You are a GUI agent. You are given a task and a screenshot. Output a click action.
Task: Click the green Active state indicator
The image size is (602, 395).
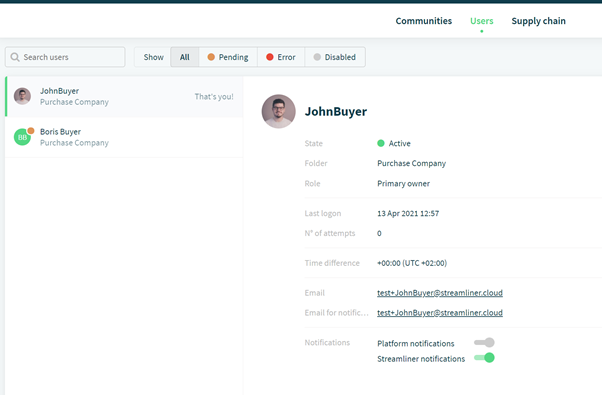click(381, 143)
